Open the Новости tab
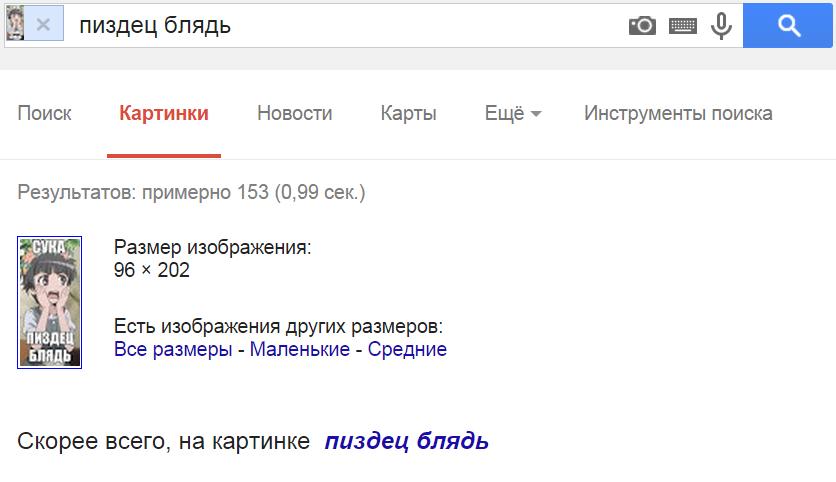 (x=294, y=113)
